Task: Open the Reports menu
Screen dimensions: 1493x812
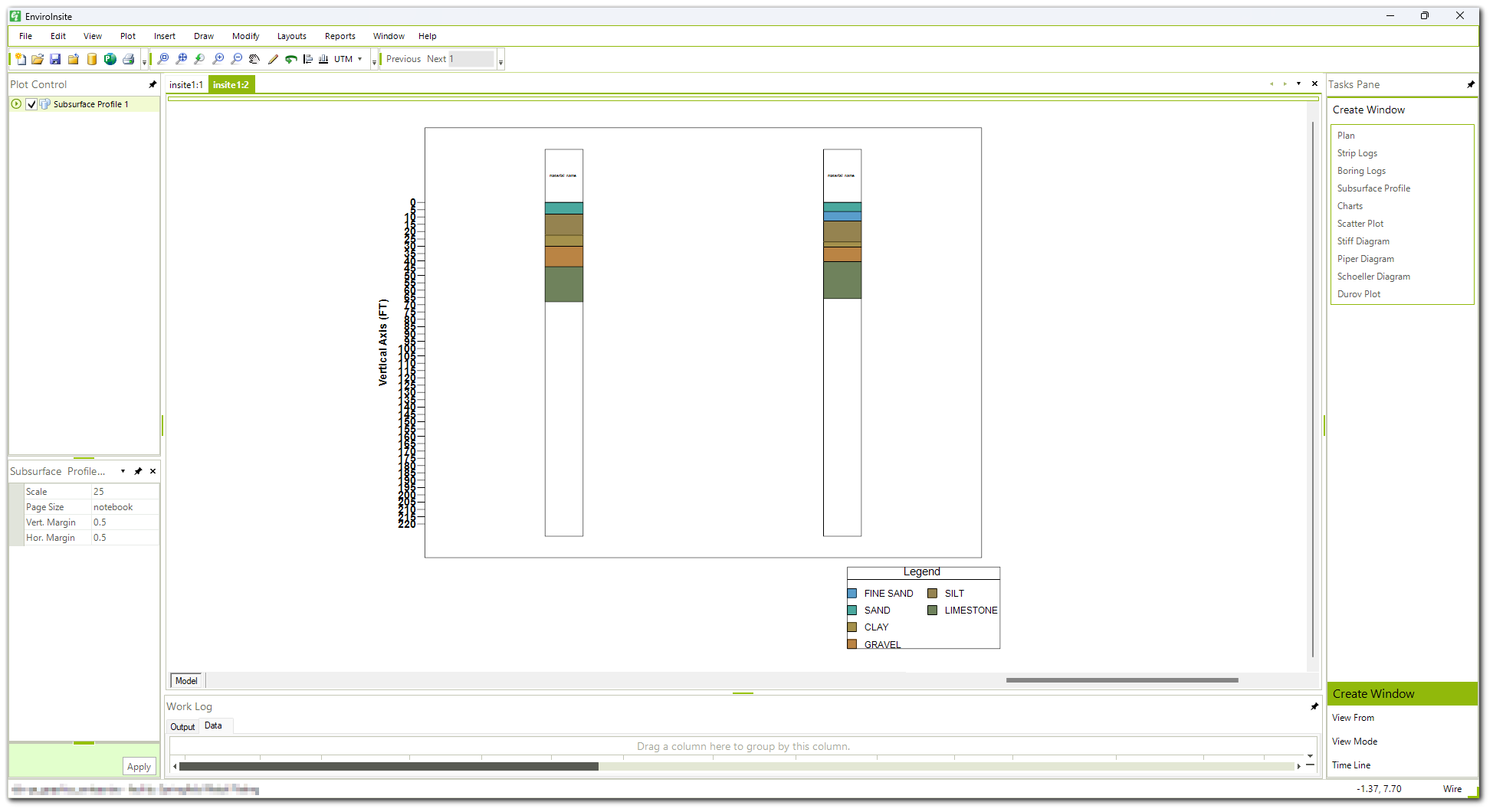Action: (x=340, y=36)
